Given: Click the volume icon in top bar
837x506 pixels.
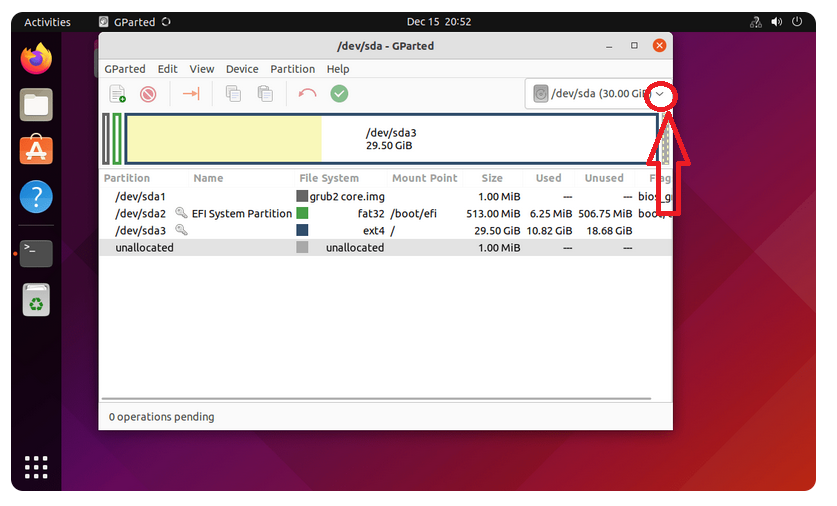Looking at the screenshot, I should [777, 22].
